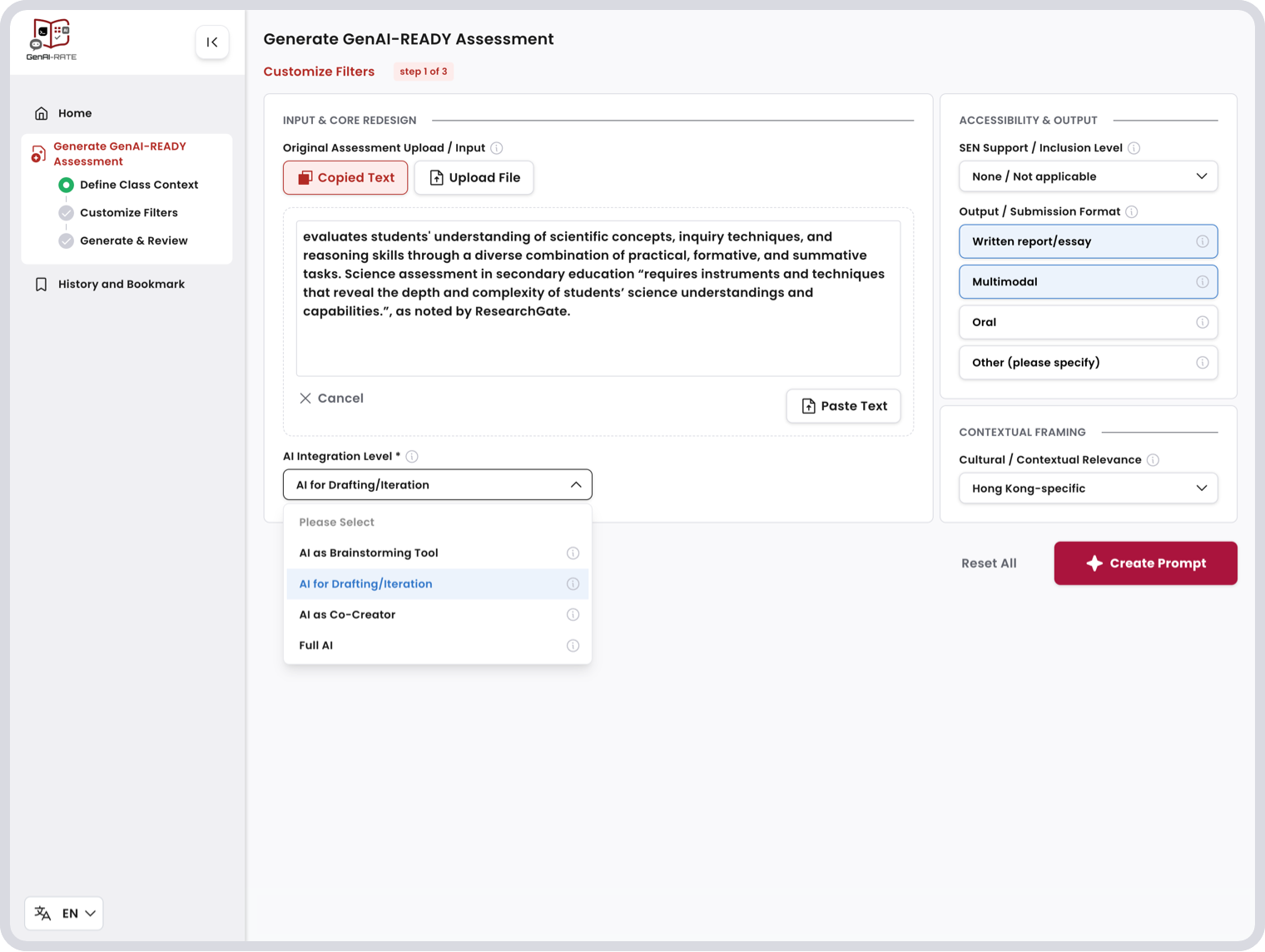Select Other (please specify) format
This screenshot has height=952, width=1265.
(x=1088, y=363)
